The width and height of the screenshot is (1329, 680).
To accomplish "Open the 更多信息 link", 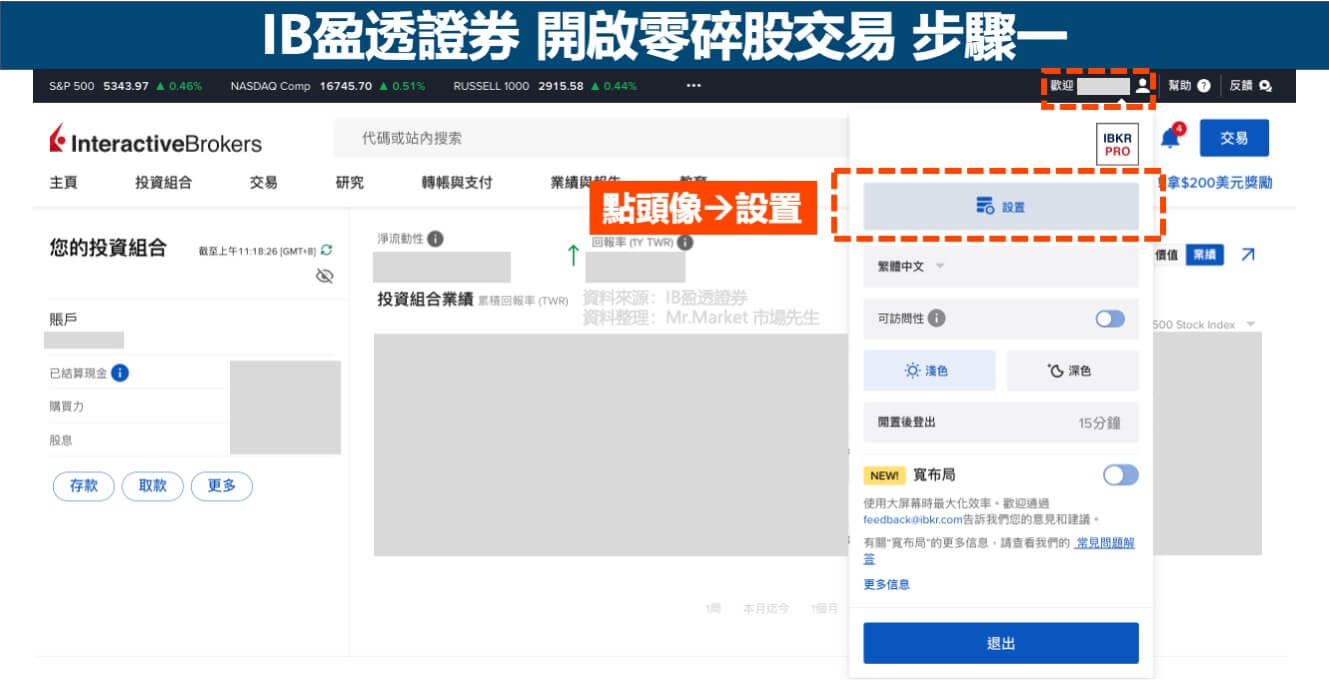I will click(x=887, y=584).
